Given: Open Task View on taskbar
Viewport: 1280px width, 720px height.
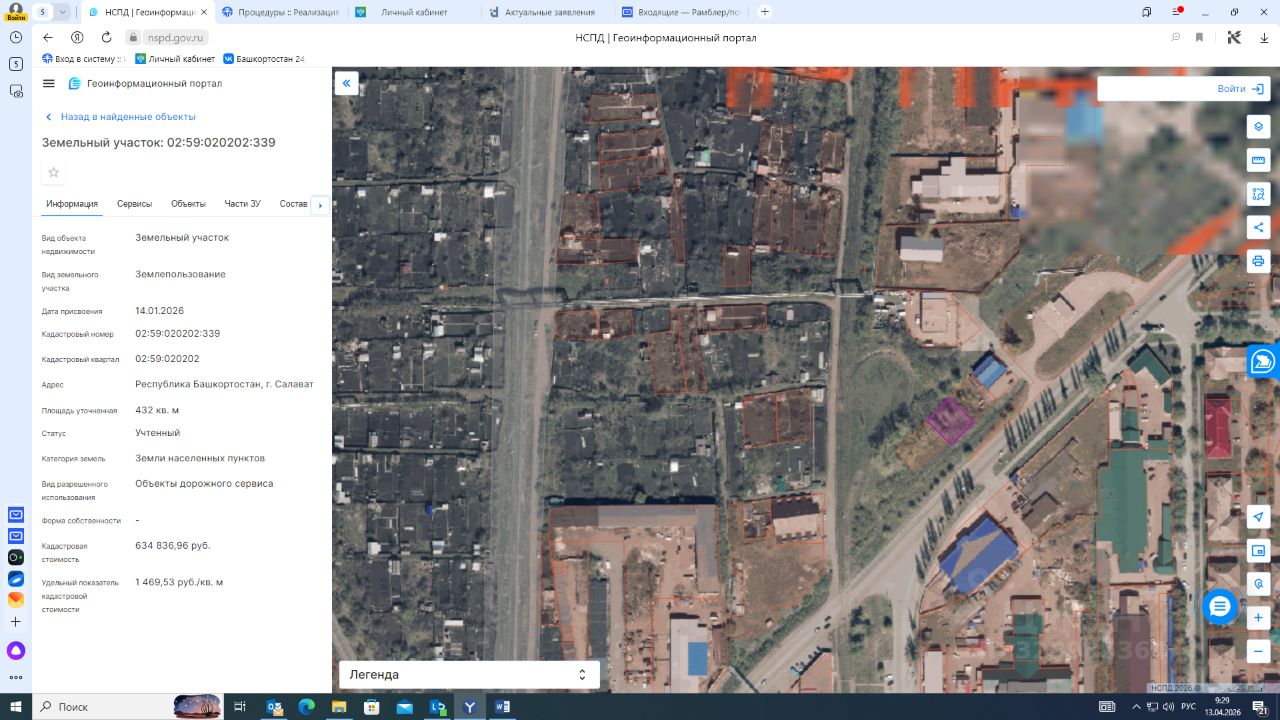Looking at the screenshot, I should pyautogui.click(x=240, y=707).
